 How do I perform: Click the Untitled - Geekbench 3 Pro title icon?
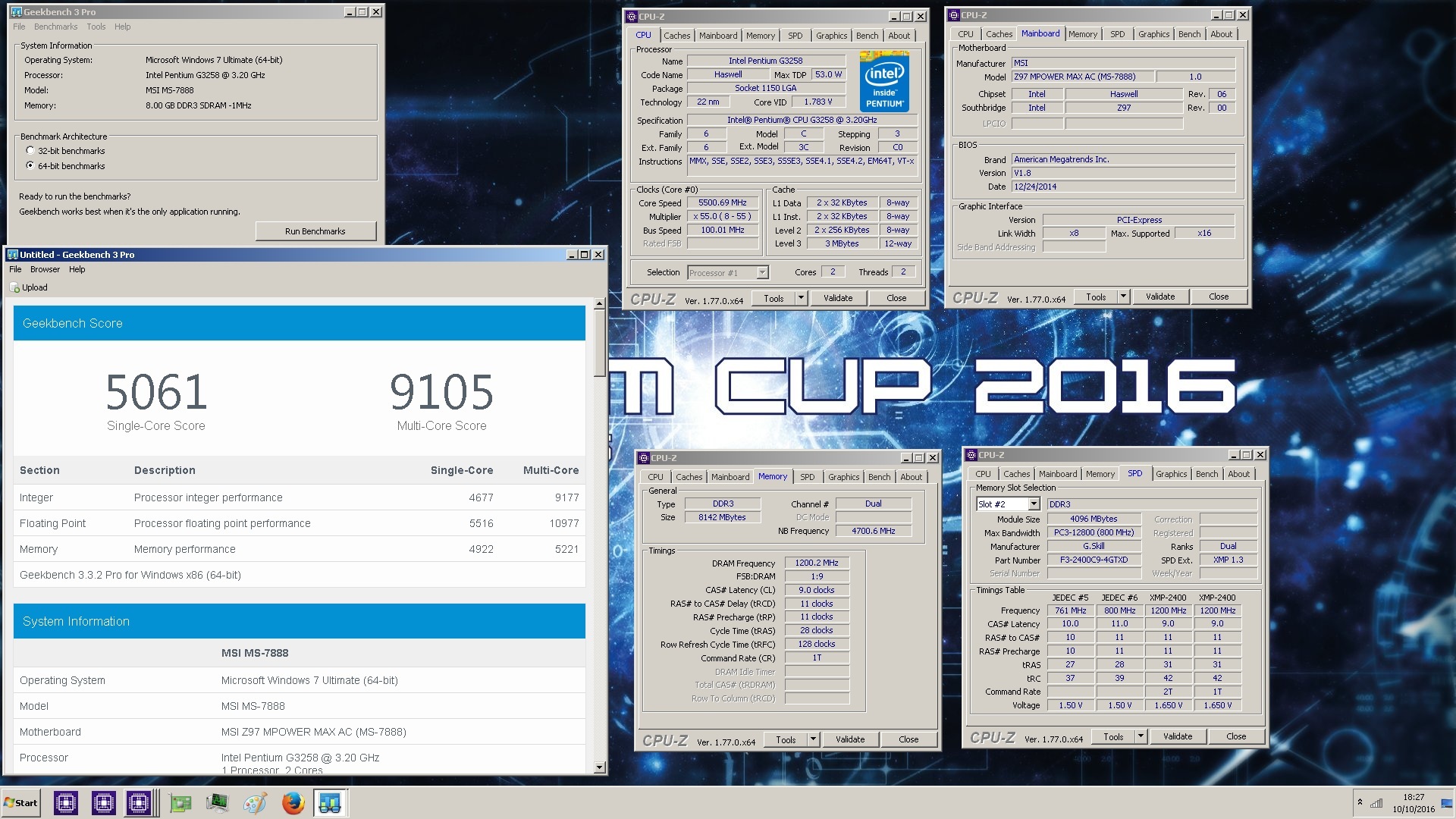click(x=12, y=255)
